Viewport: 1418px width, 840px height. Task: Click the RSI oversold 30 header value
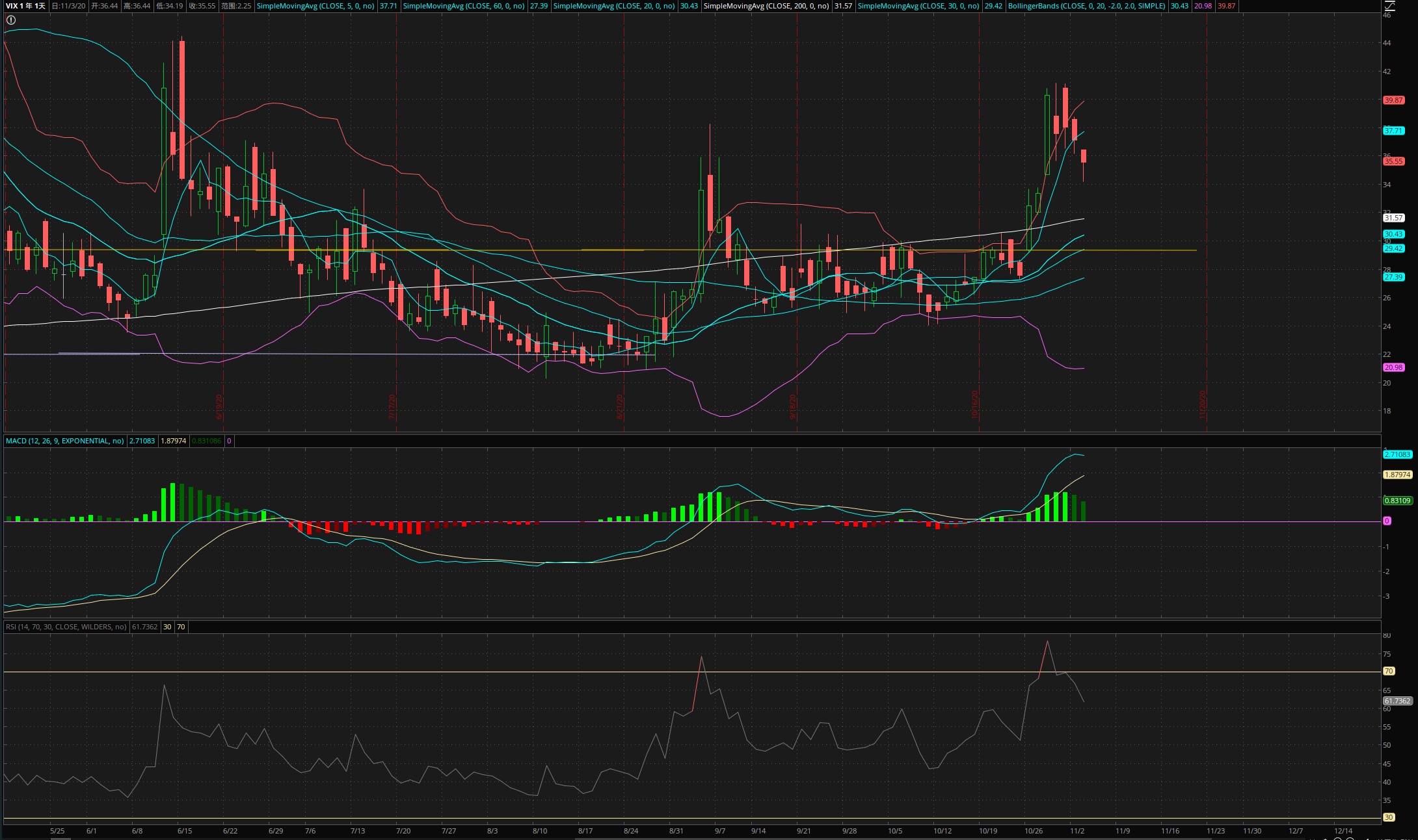pyautogui.click(x=167, y=627)
